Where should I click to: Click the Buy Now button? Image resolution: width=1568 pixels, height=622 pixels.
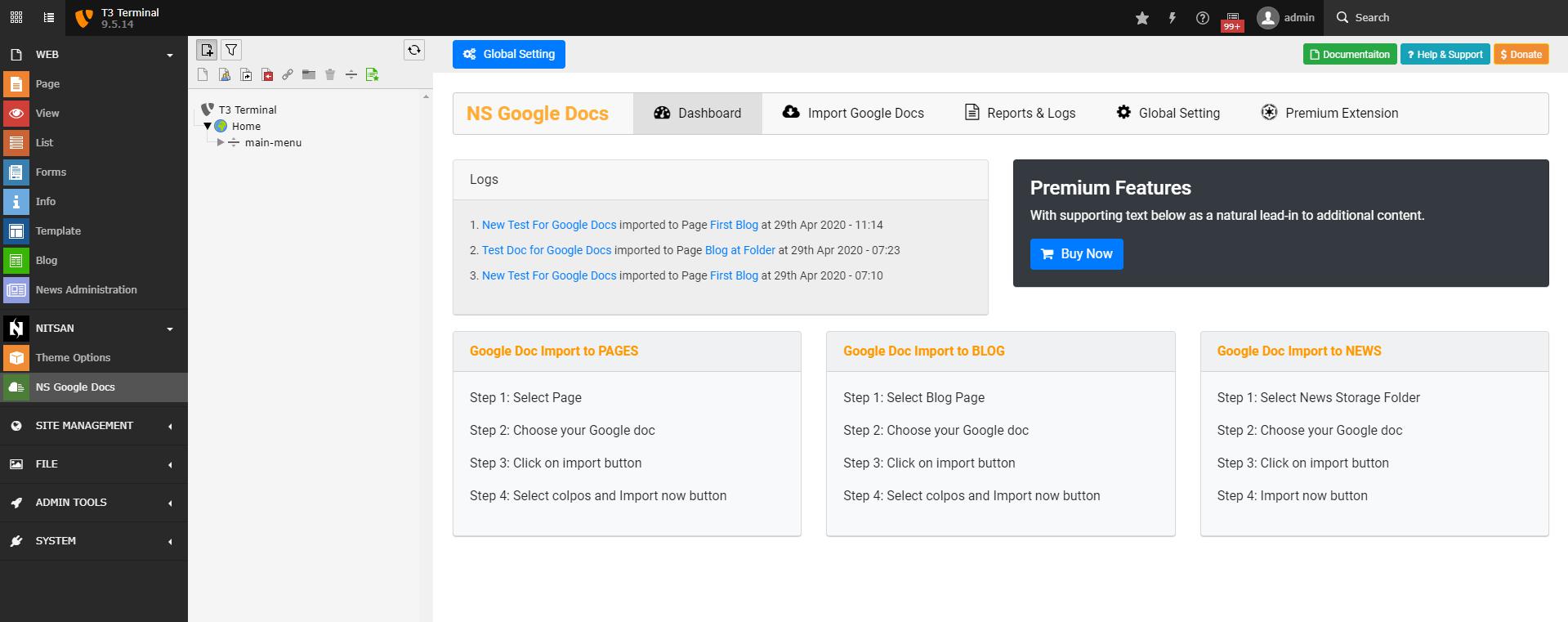coord(1076,254)
